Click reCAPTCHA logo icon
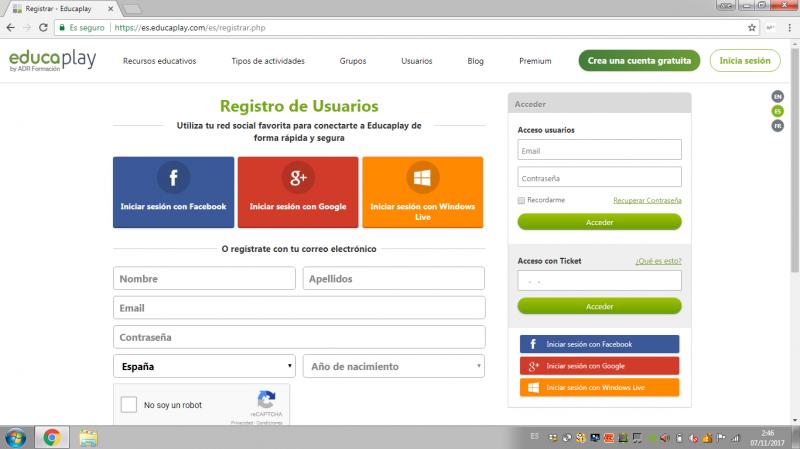800x449 pixels. point(266,399)
